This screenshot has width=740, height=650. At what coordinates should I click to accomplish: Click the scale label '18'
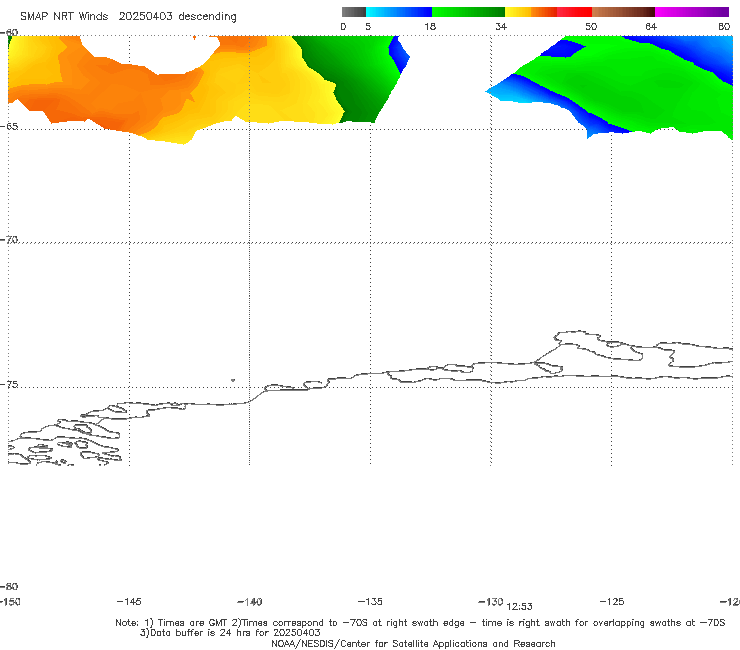point(429,27)
